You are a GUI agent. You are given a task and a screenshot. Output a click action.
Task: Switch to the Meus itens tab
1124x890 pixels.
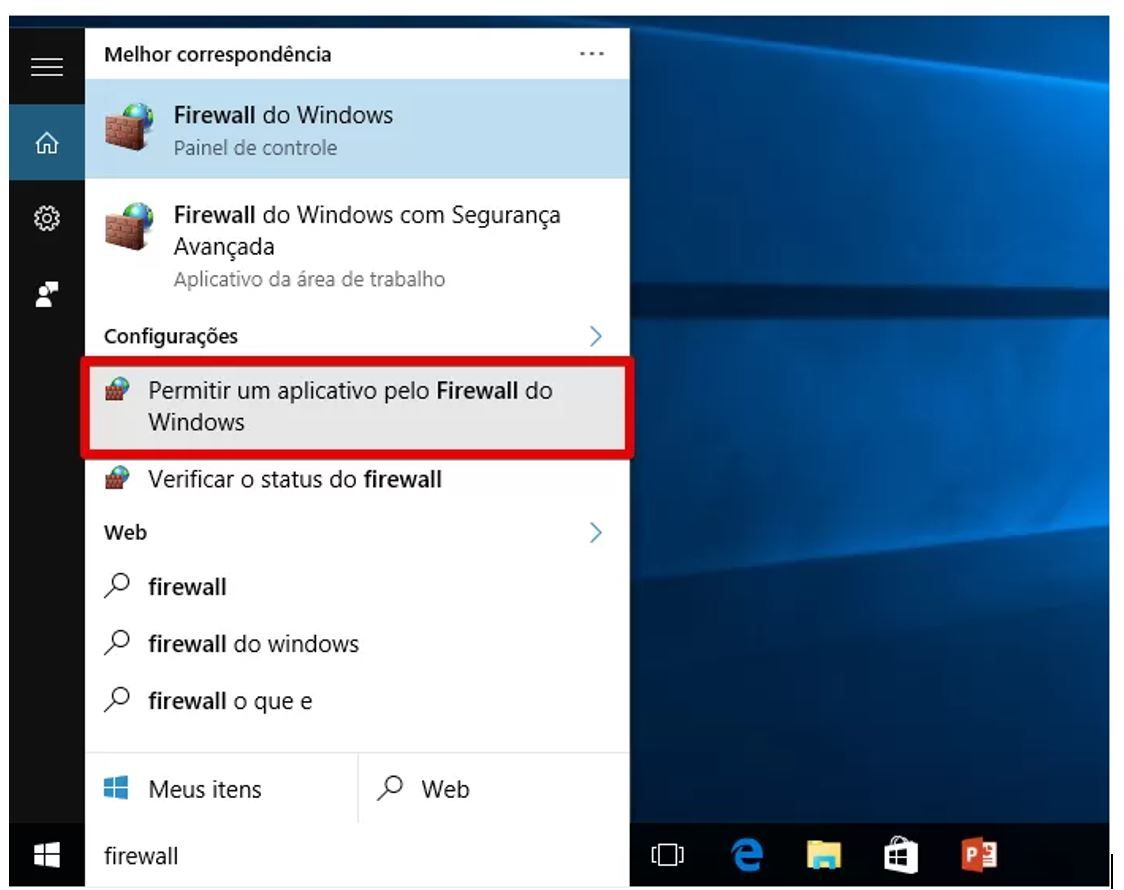point(220,789)
